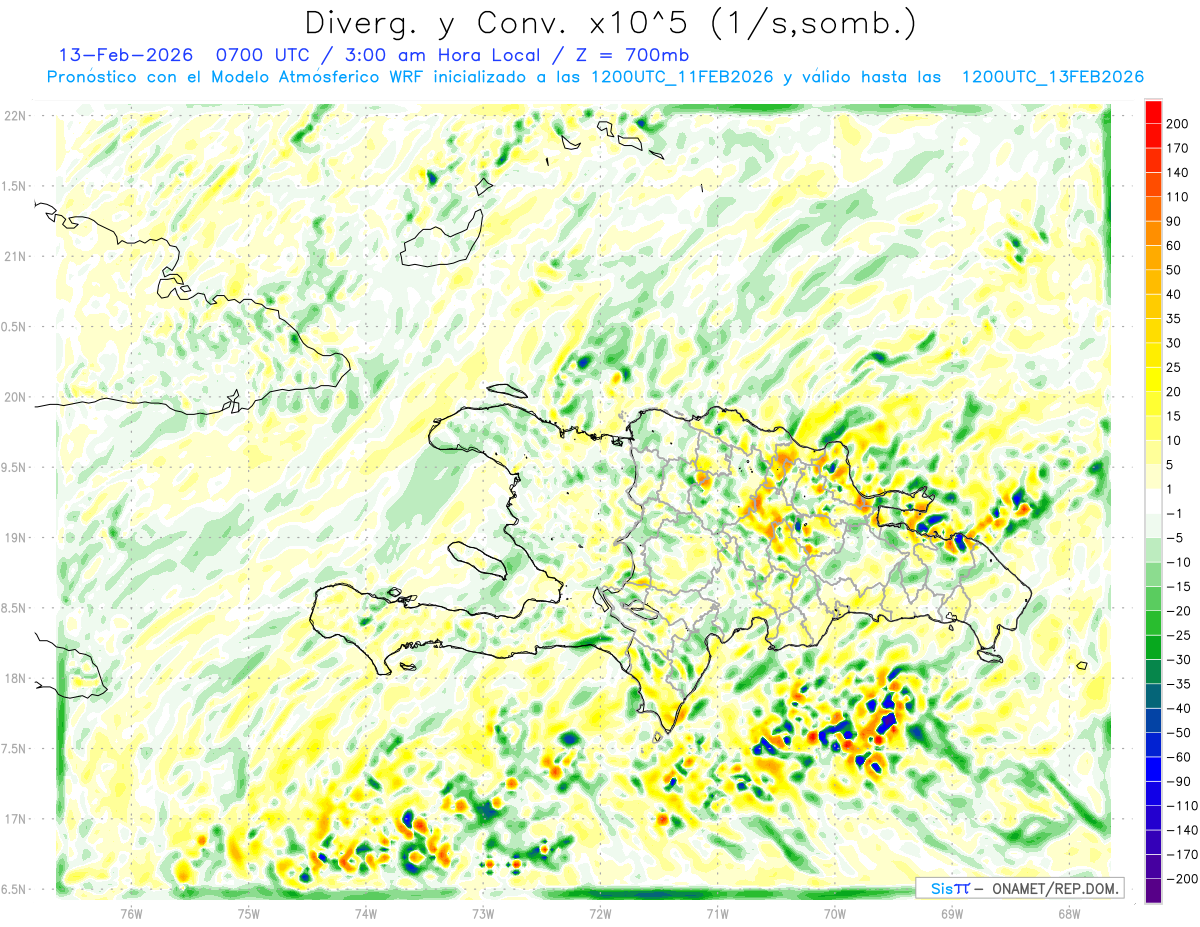The height and width of the screenshot is (927, 1200).
Task: Click the '18N' latitude label
Action: [x=15, y=678]
